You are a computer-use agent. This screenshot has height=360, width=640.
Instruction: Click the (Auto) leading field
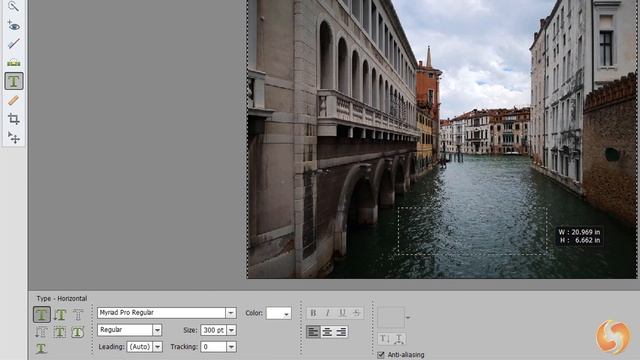(140, 347)
